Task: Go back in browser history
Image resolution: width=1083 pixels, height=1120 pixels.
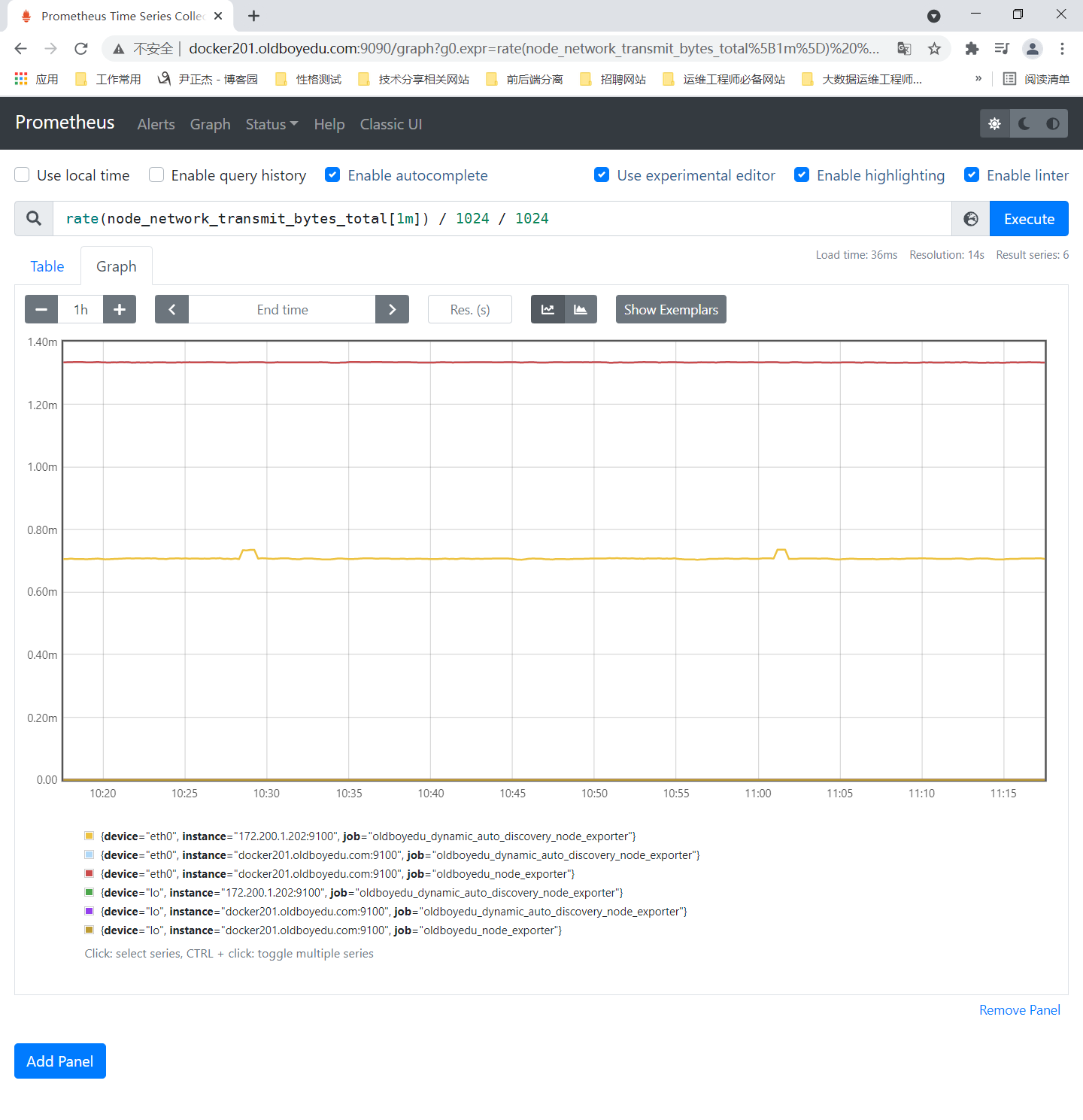Action: click(20, 49)
